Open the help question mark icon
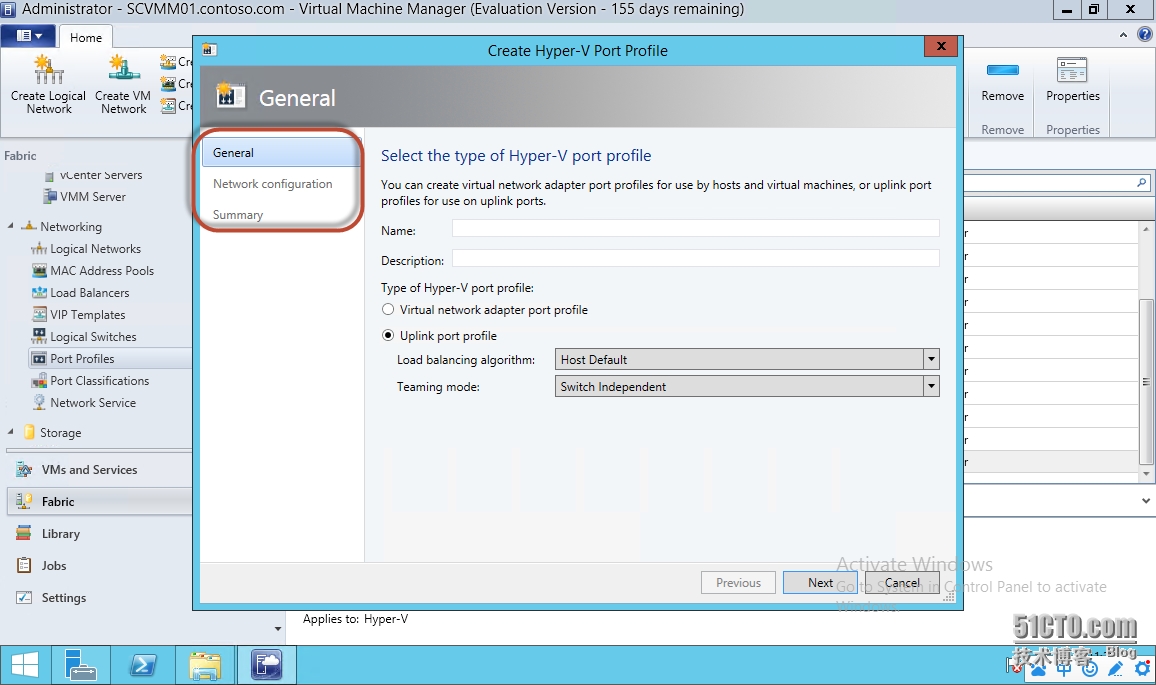Viewport: 1156px width, 685px height. click(1144, 34)
